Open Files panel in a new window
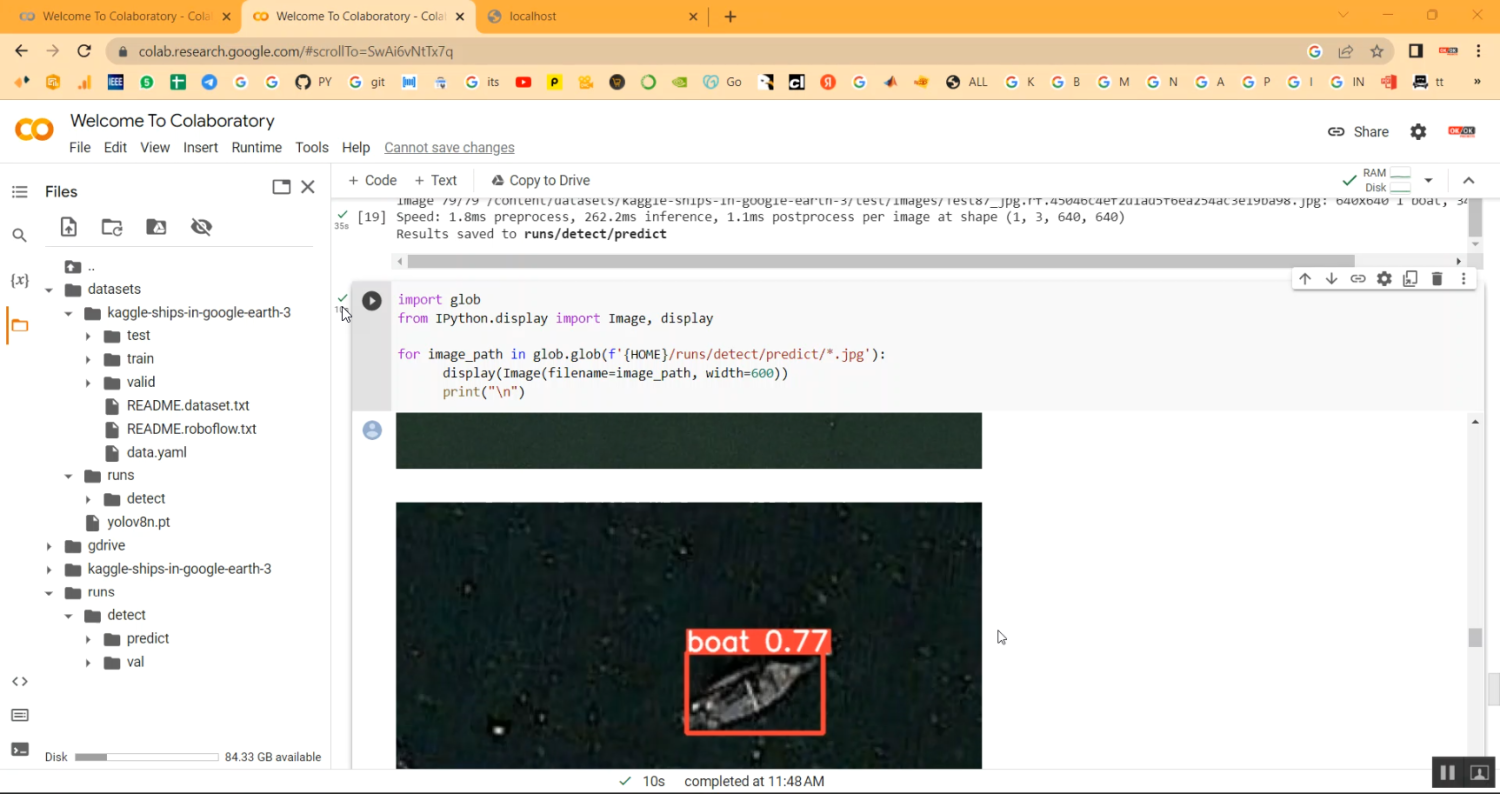The image size is (1500, 794). point(281,187)
